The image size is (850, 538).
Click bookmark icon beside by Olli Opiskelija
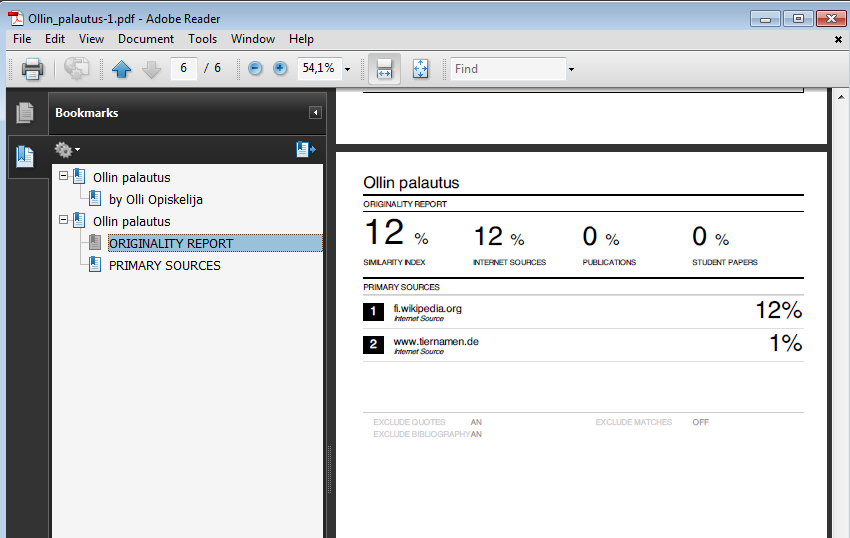coord(94,199)
